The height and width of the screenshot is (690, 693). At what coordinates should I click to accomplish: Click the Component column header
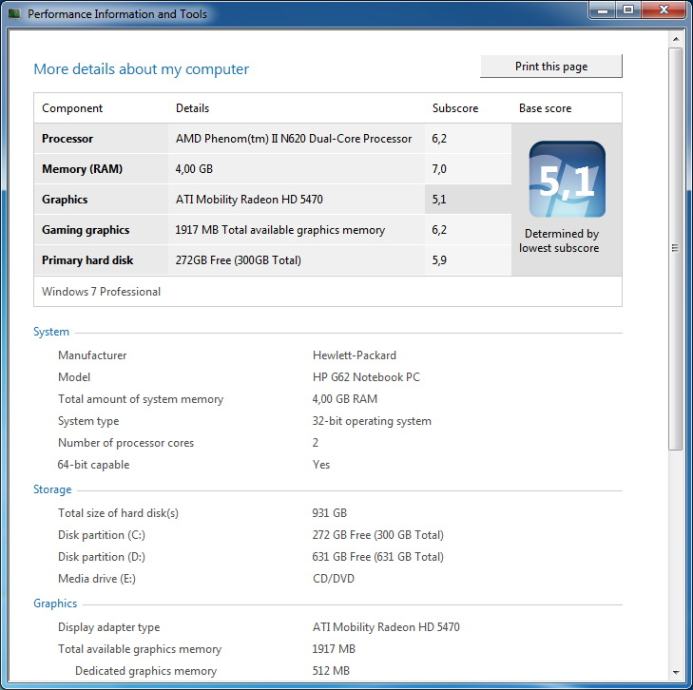[x=72, y=108]
